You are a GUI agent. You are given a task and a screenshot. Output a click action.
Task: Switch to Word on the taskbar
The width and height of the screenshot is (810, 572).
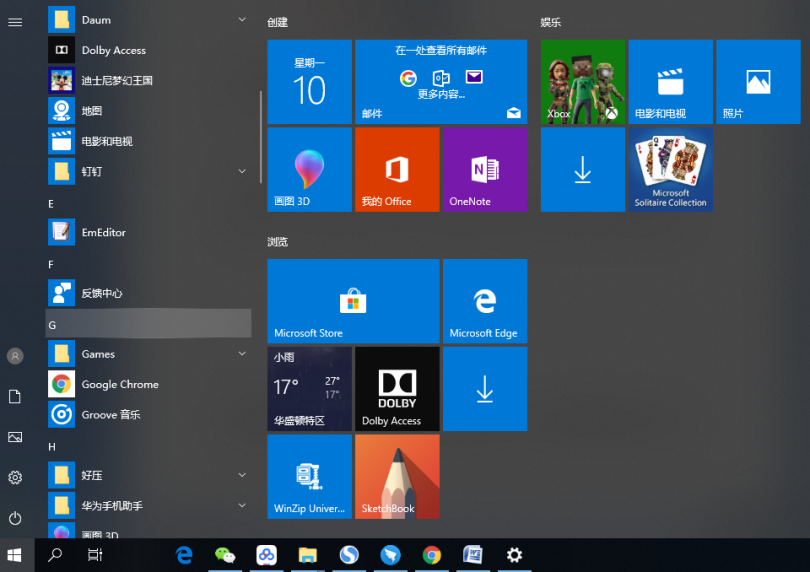pos(473,555)
